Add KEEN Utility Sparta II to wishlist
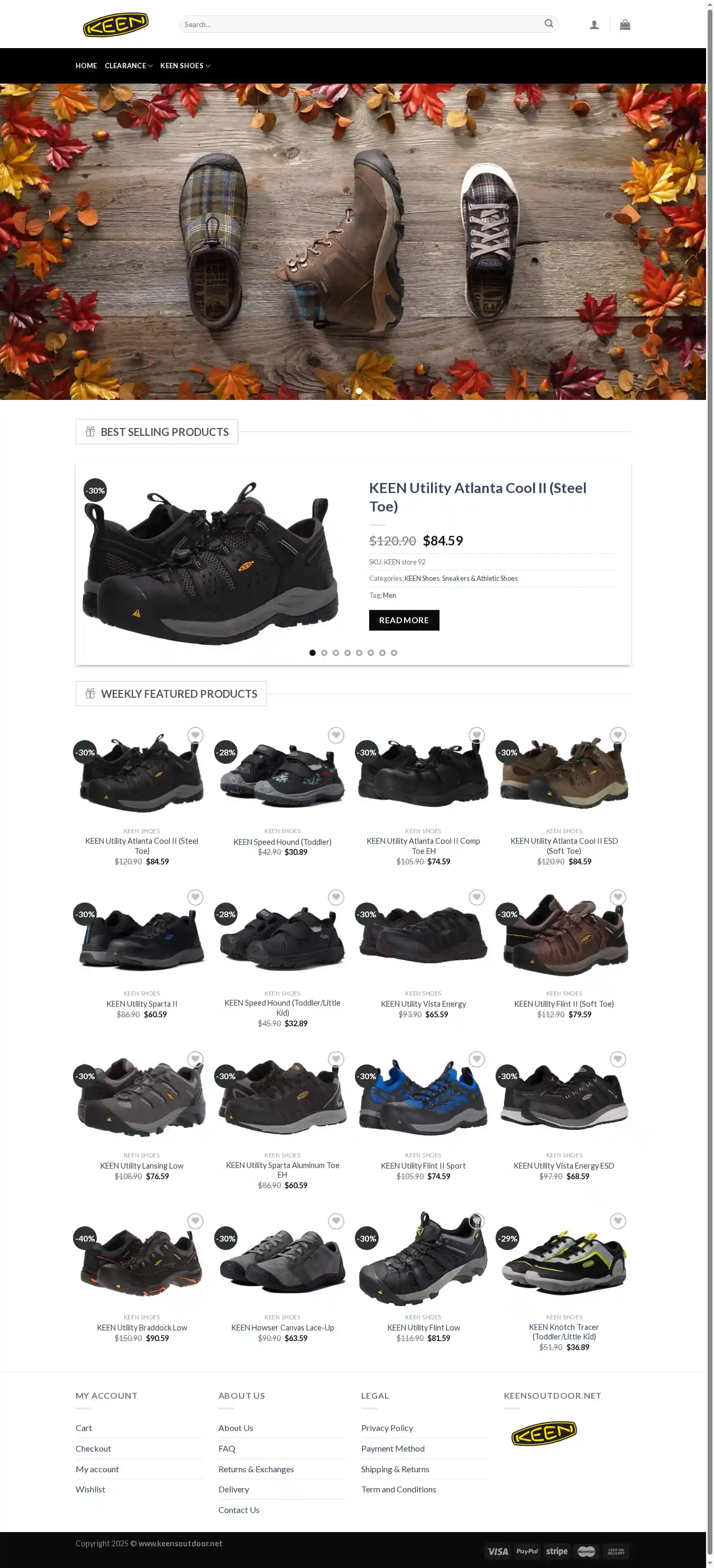714x1568 pixels. 195,897
